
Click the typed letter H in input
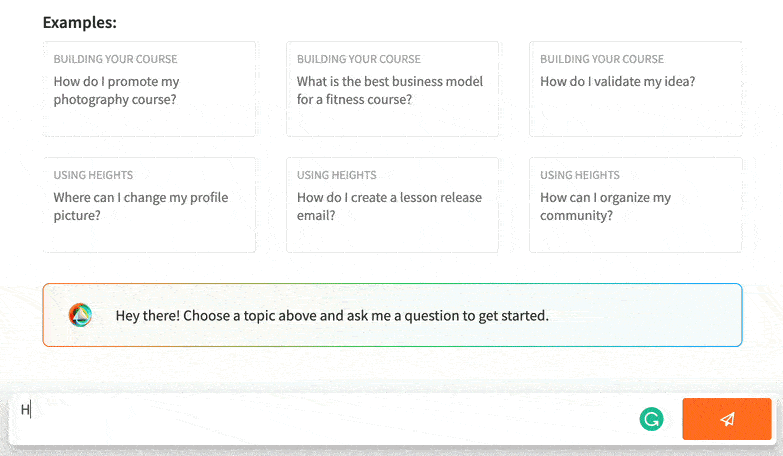point(25,410)
